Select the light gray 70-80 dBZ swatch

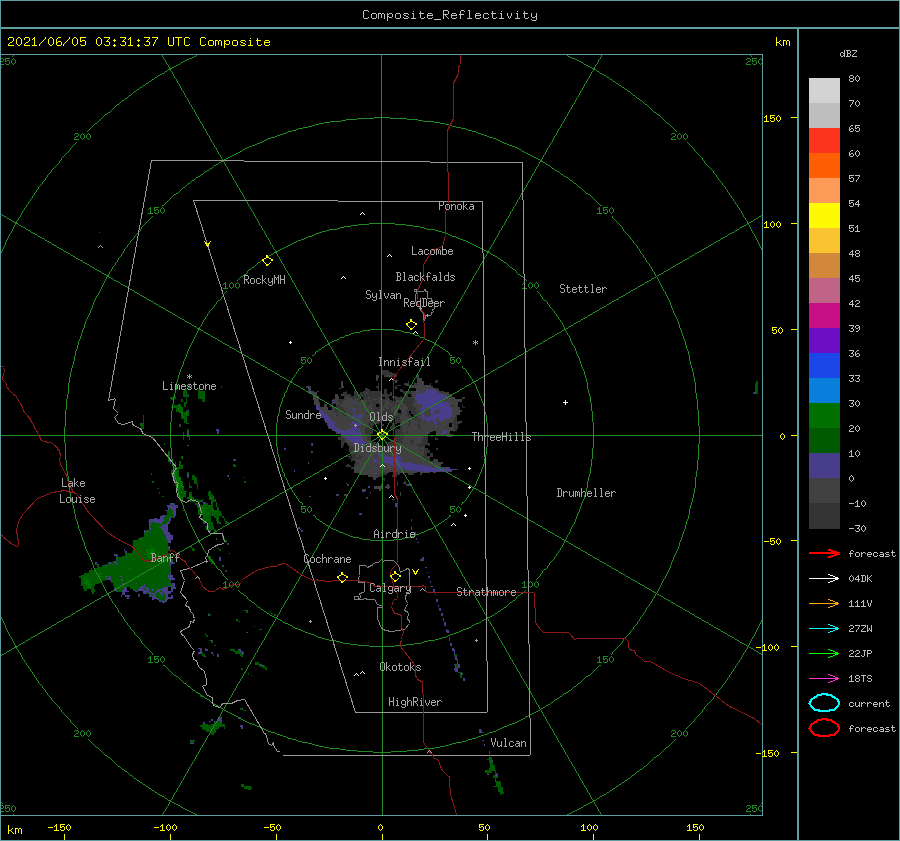point(824,91)
